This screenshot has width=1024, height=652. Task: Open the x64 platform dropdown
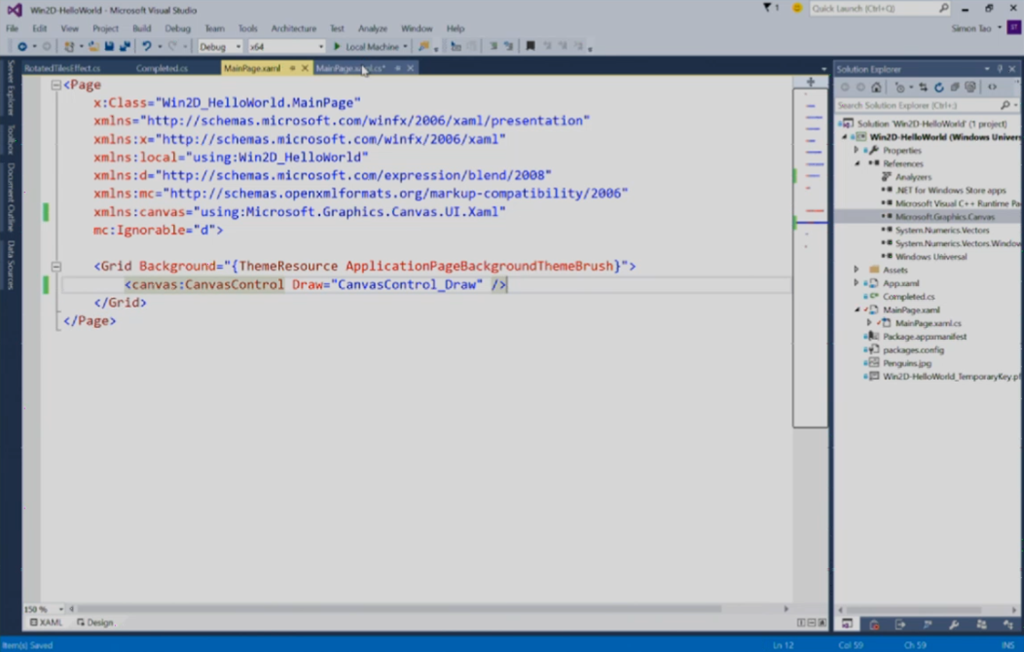coord(286,46)
